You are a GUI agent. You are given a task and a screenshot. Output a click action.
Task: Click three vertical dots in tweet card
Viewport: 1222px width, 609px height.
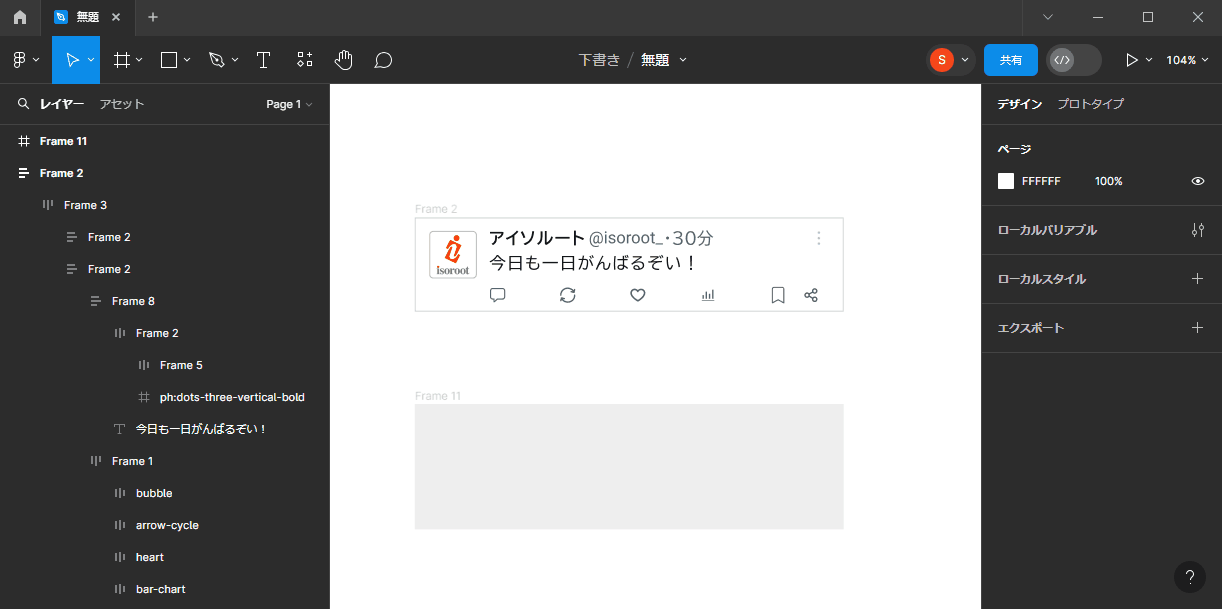[x=819, y=238]
